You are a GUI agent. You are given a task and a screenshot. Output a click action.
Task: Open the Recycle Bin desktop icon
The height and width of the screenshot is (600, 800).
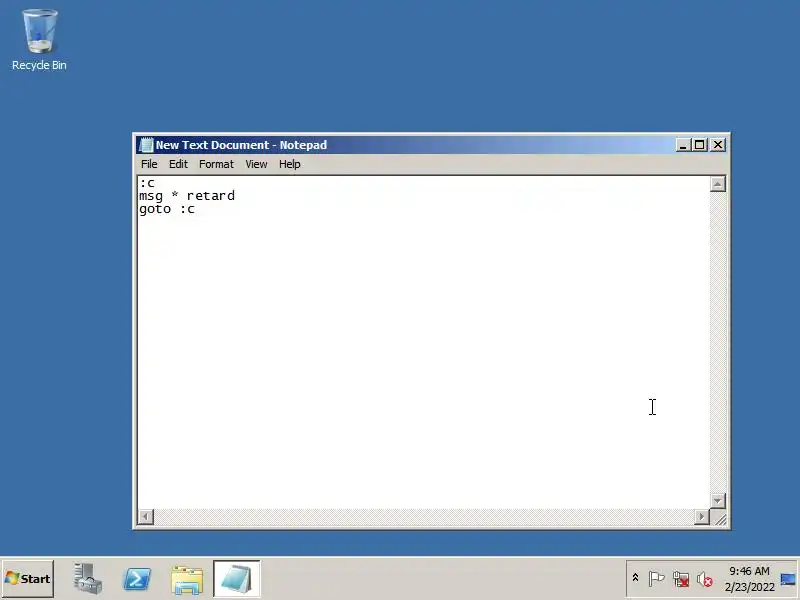(39, 40)
